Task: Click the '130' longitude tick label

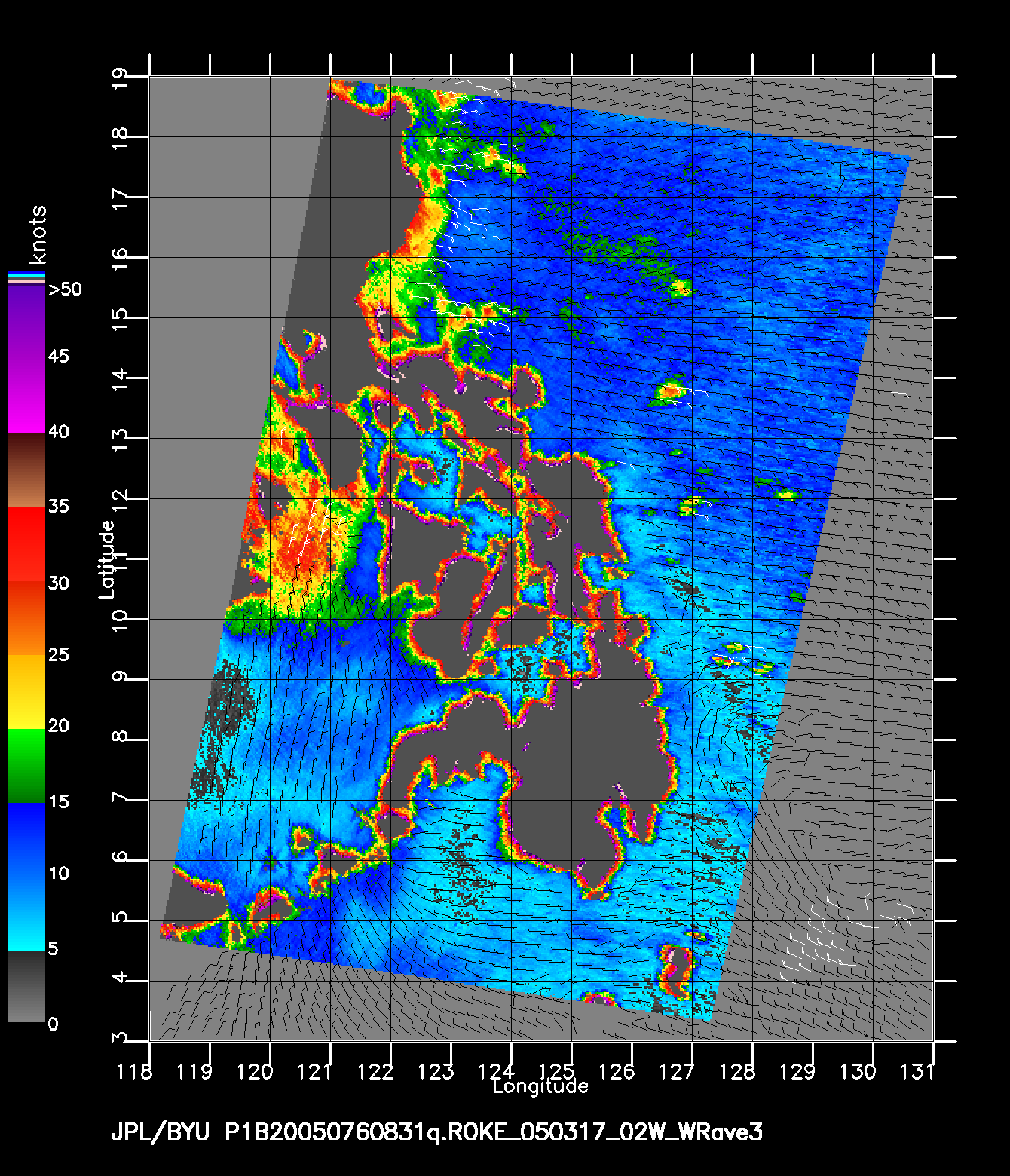Action: (x=858, y=1071)
